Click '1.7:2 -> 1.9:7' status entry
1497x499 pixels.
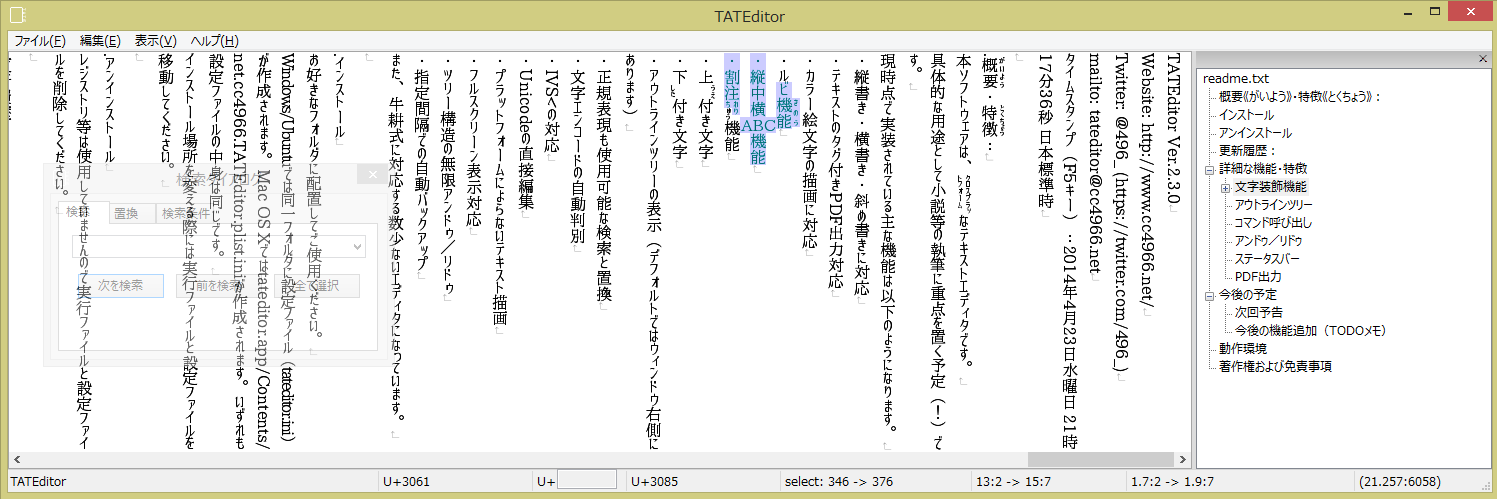[1172, 482]
